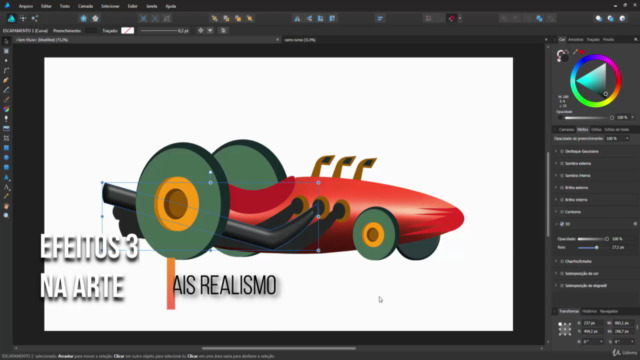The height and width of the screenshot is (360, 640).
Task: Open the Camada menu
Action: coord(85,6)
